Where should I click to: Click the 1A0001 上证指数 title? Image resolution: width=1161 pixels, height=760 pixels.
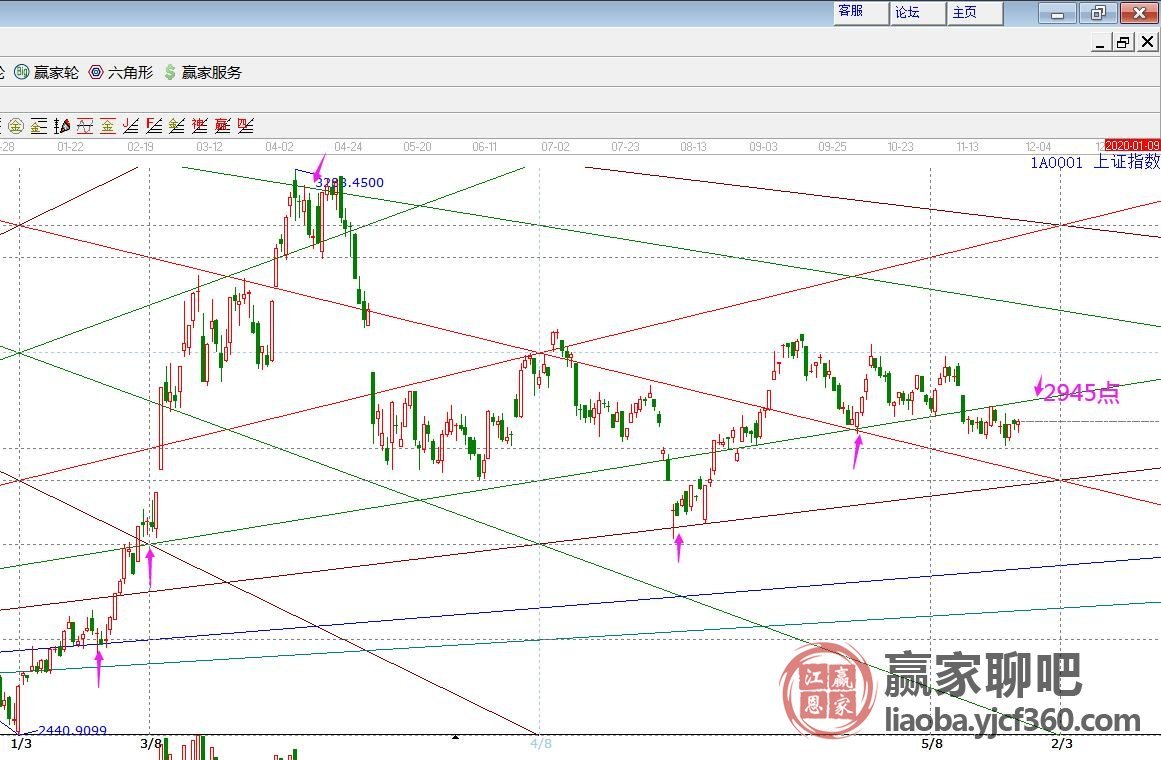tap(1095, 162)
